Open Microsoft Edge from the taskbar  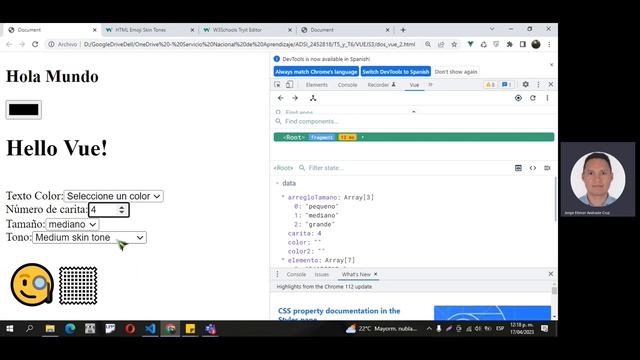point(70,329)
